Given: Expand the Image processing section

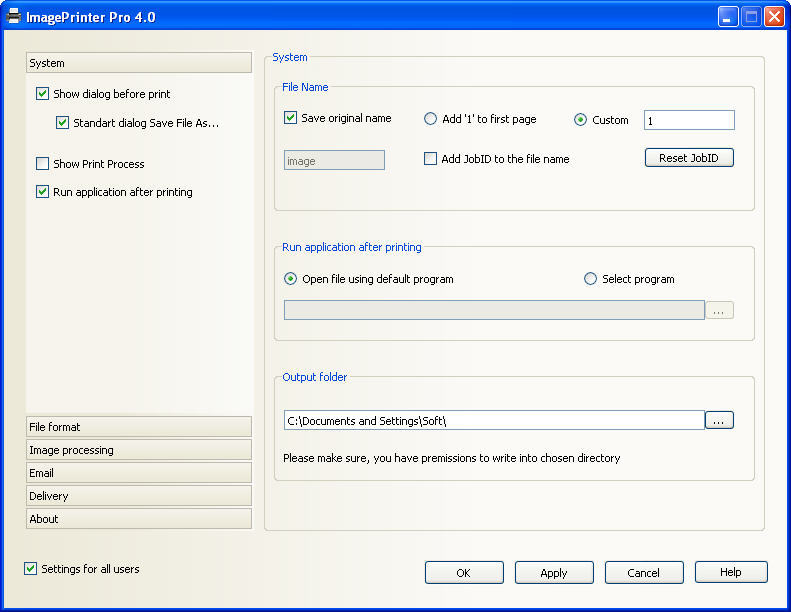Looking at the screenshot, I should 139,450.
